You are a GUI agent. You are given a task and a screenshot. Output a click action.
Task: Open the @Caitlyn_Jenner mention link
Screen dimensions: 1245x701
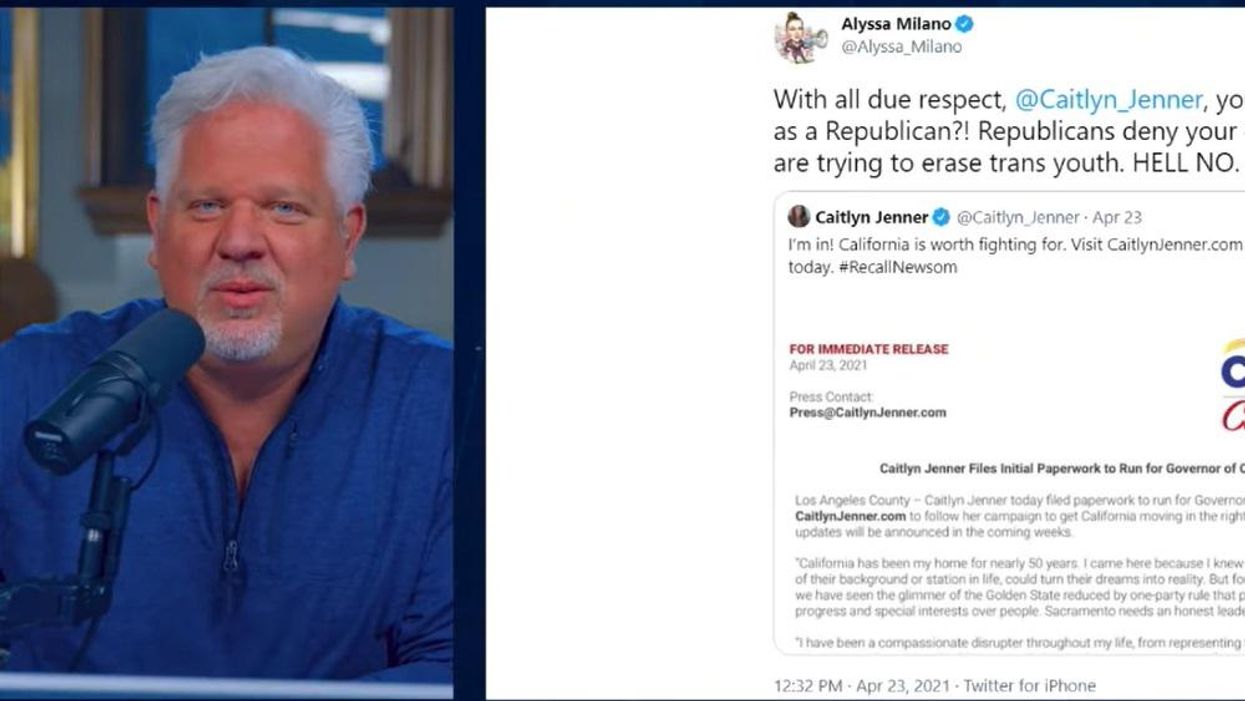coord(1108,99)
